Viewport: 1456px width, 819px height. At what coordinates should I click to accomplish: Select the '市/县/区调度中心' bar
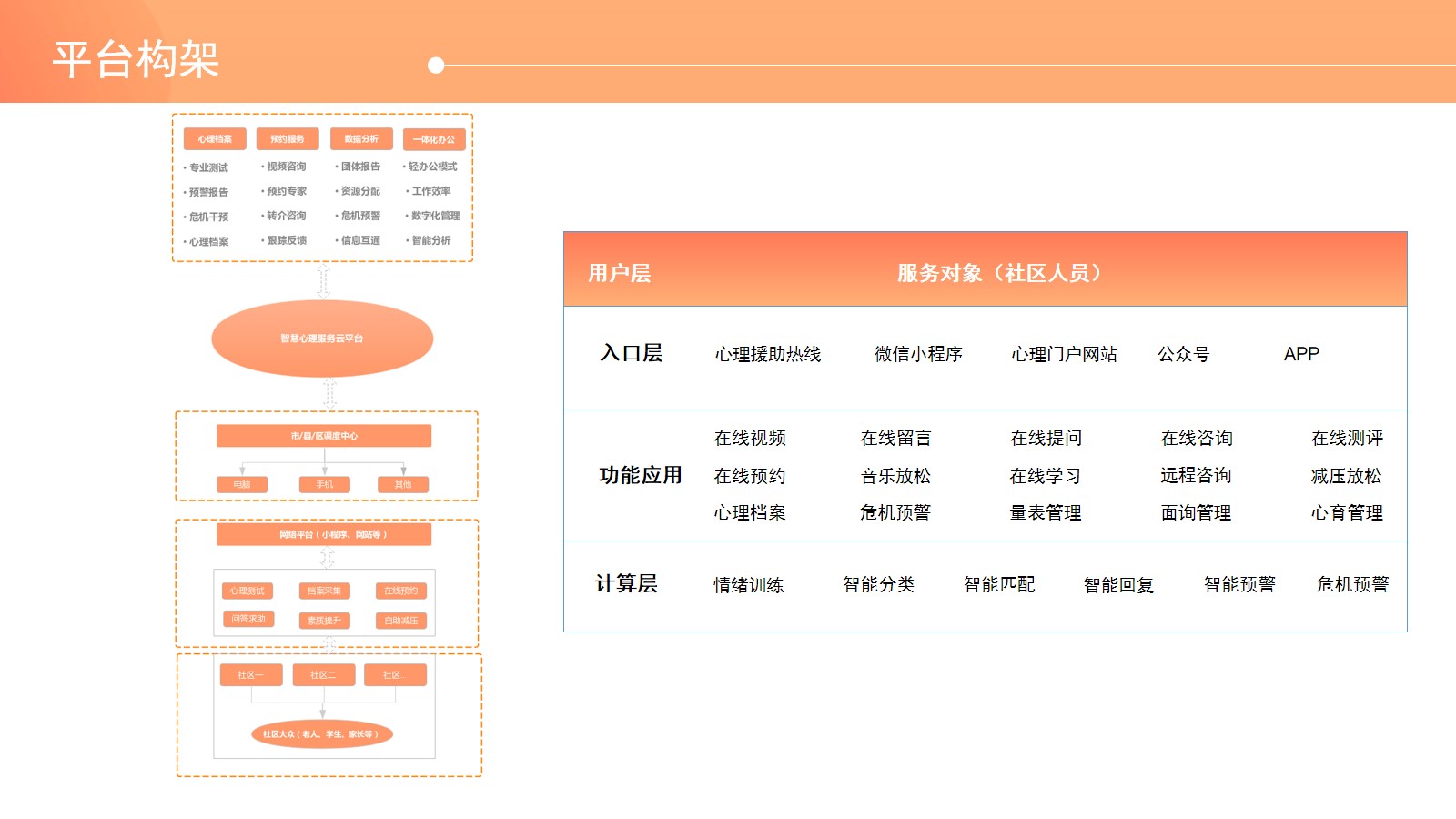point(324,436)
